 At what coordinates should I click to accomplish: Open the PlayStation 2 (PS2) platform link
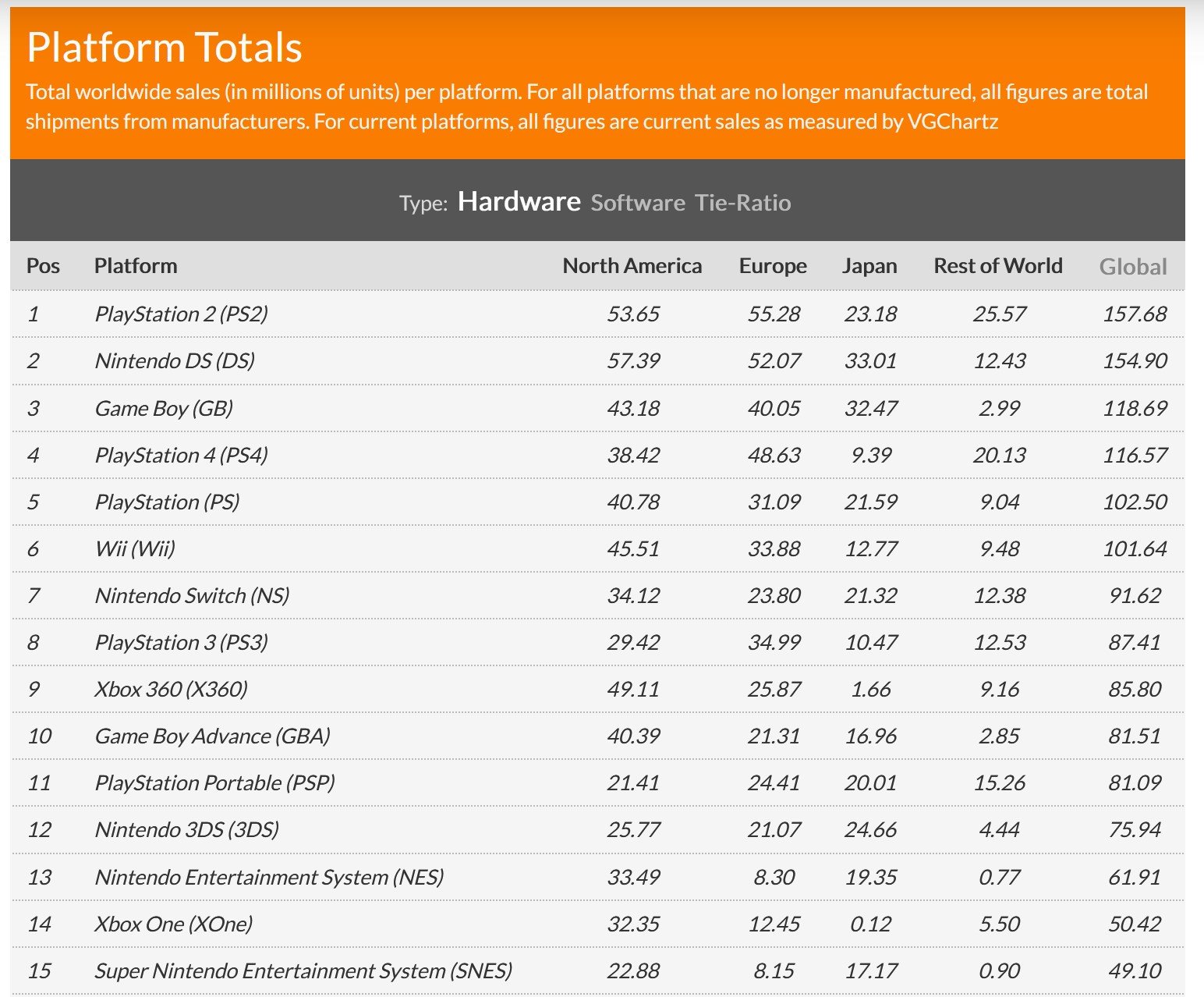[x=181, y=314]
